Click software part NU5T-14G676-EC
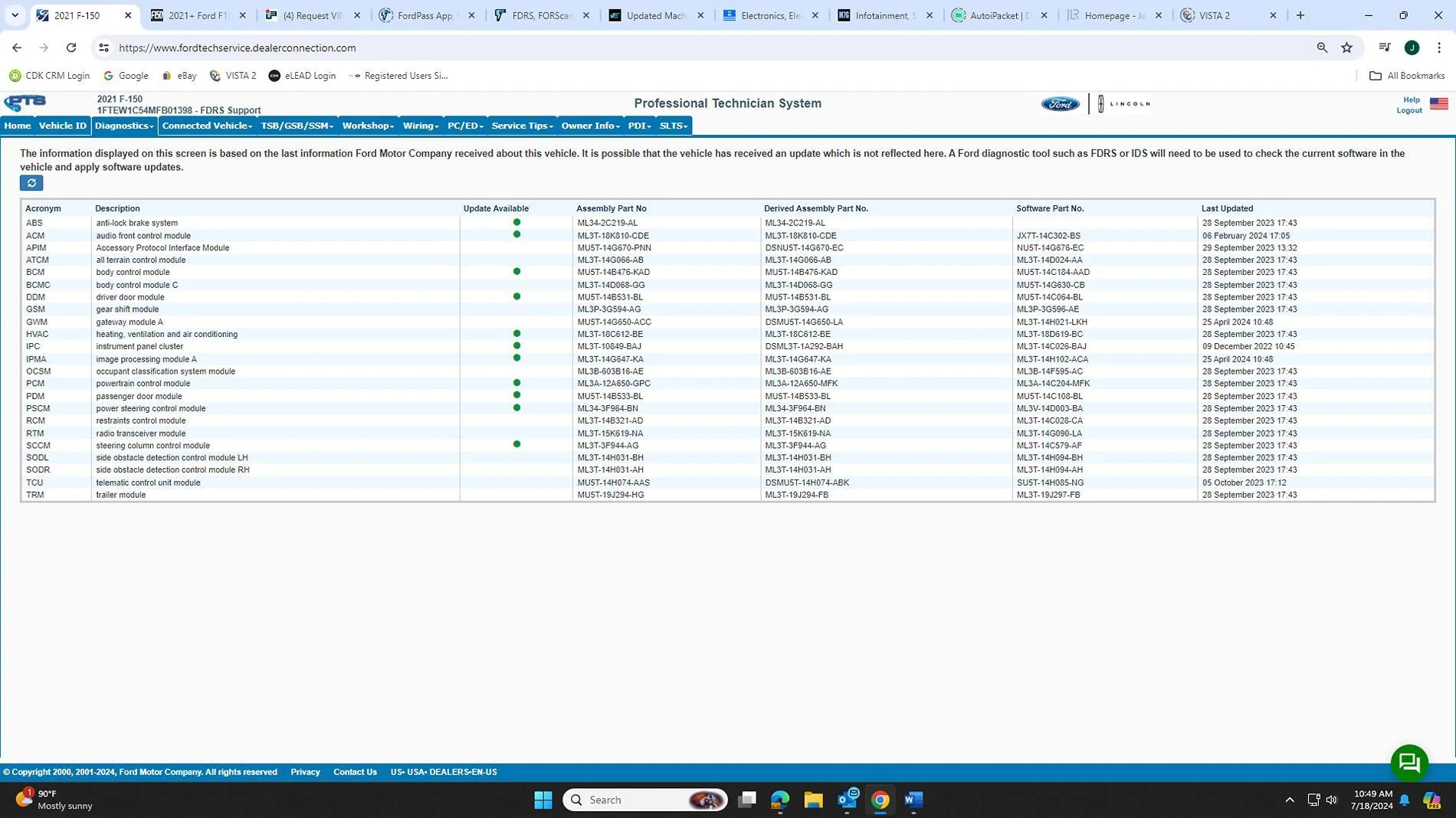The height and width of the screenshot is (818, 1456). pos(1050,248)
